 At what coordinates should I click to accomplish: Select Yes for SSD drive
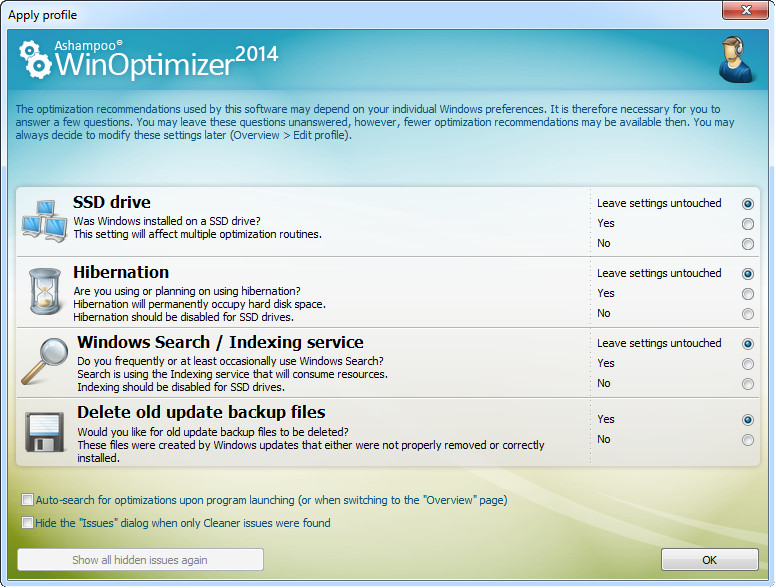(748, 224)
